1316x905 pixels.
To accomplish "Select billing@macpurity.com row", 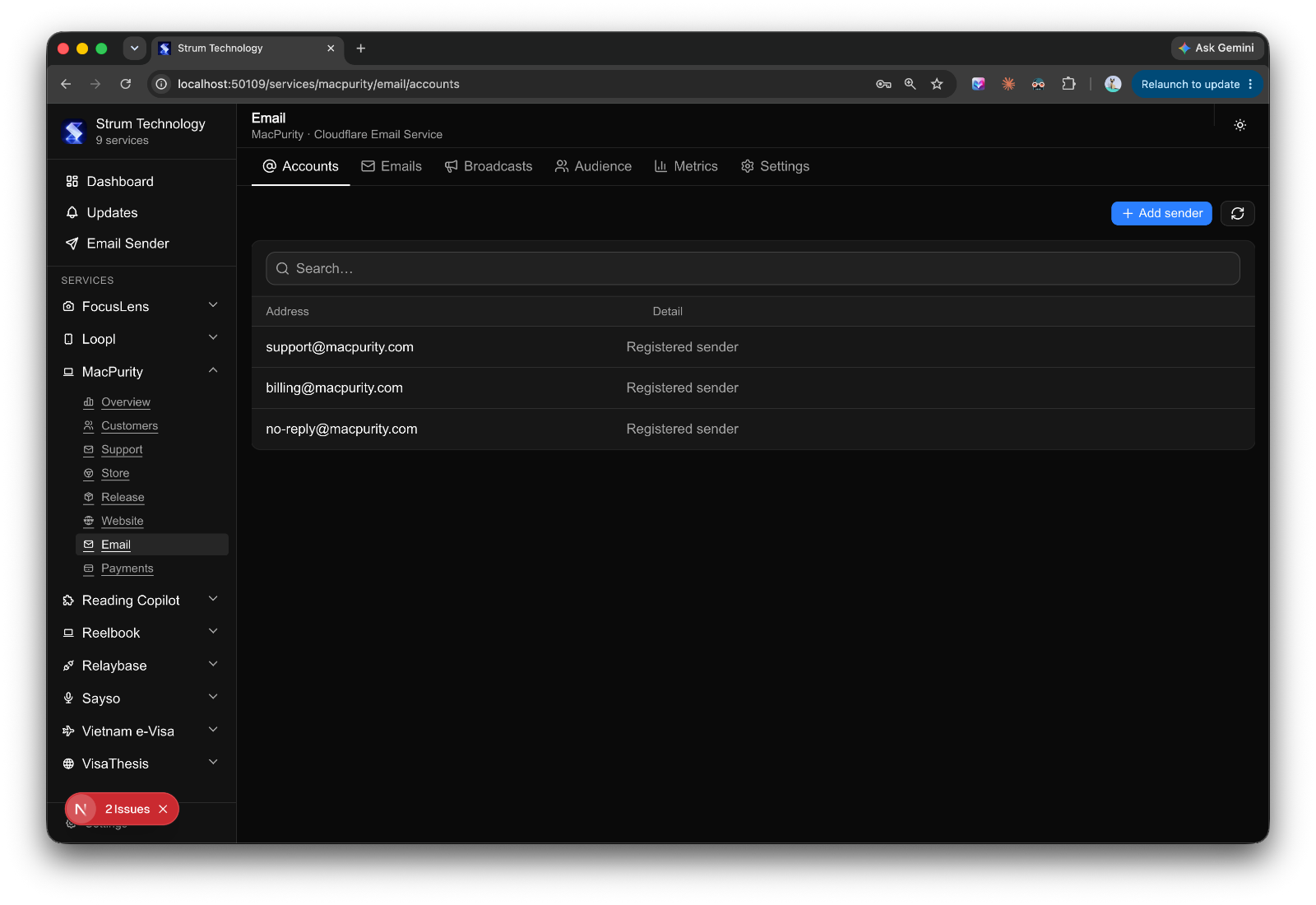I will 753,388.
